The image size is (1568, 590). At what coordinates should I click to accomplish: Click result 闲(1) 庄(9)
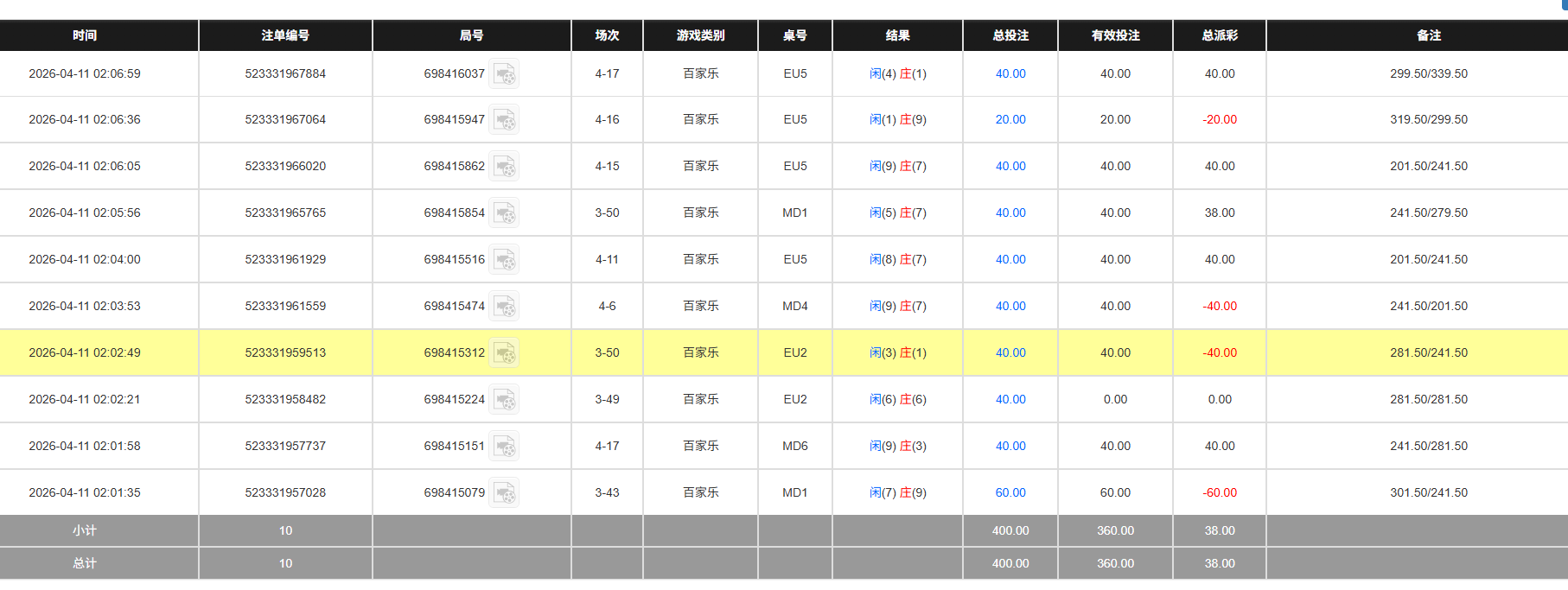pyautogui.click(x=897, y=120)
